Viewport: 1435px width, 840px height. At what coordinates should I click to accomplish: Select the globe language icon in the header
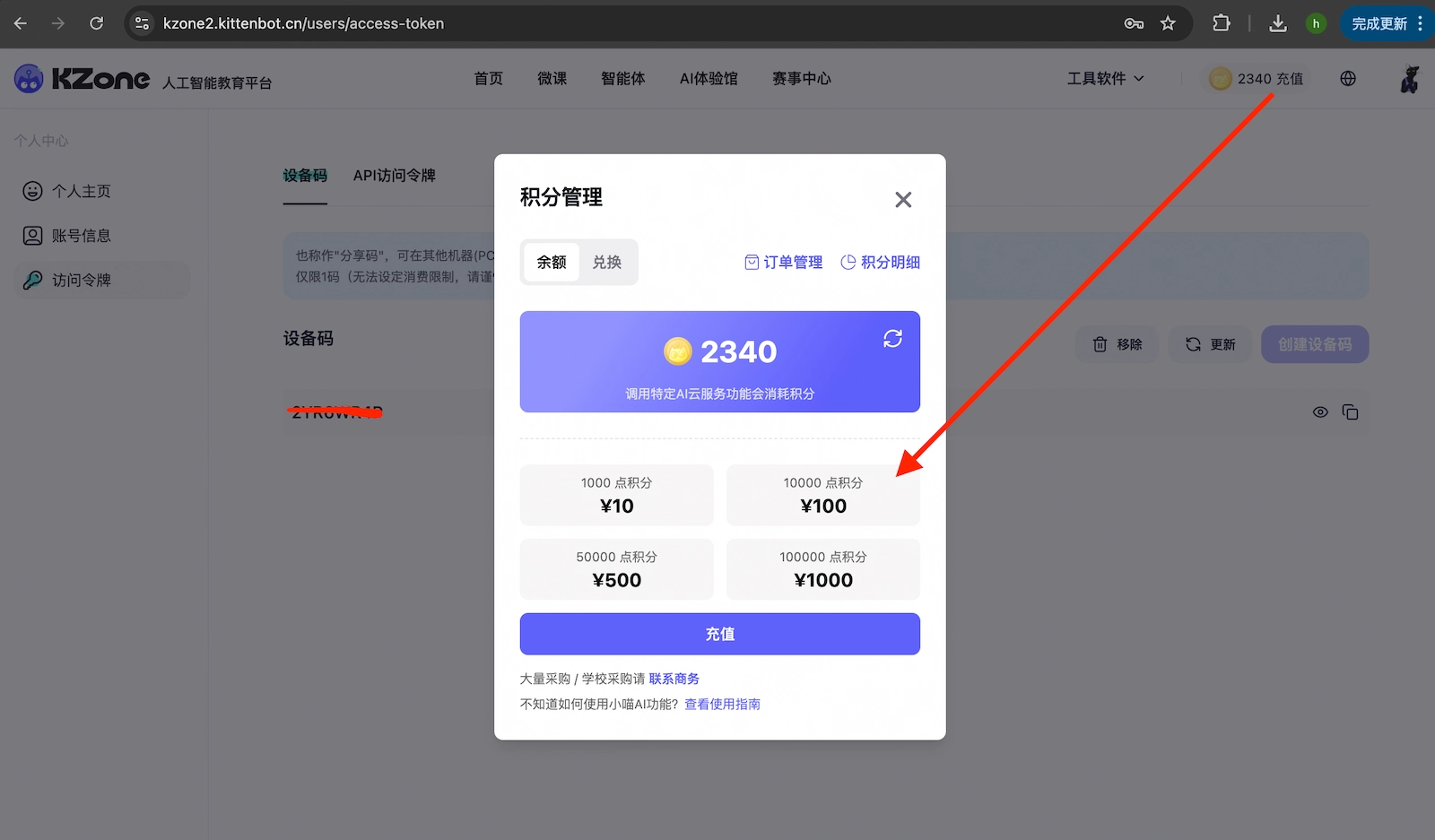click(1348, 79)
